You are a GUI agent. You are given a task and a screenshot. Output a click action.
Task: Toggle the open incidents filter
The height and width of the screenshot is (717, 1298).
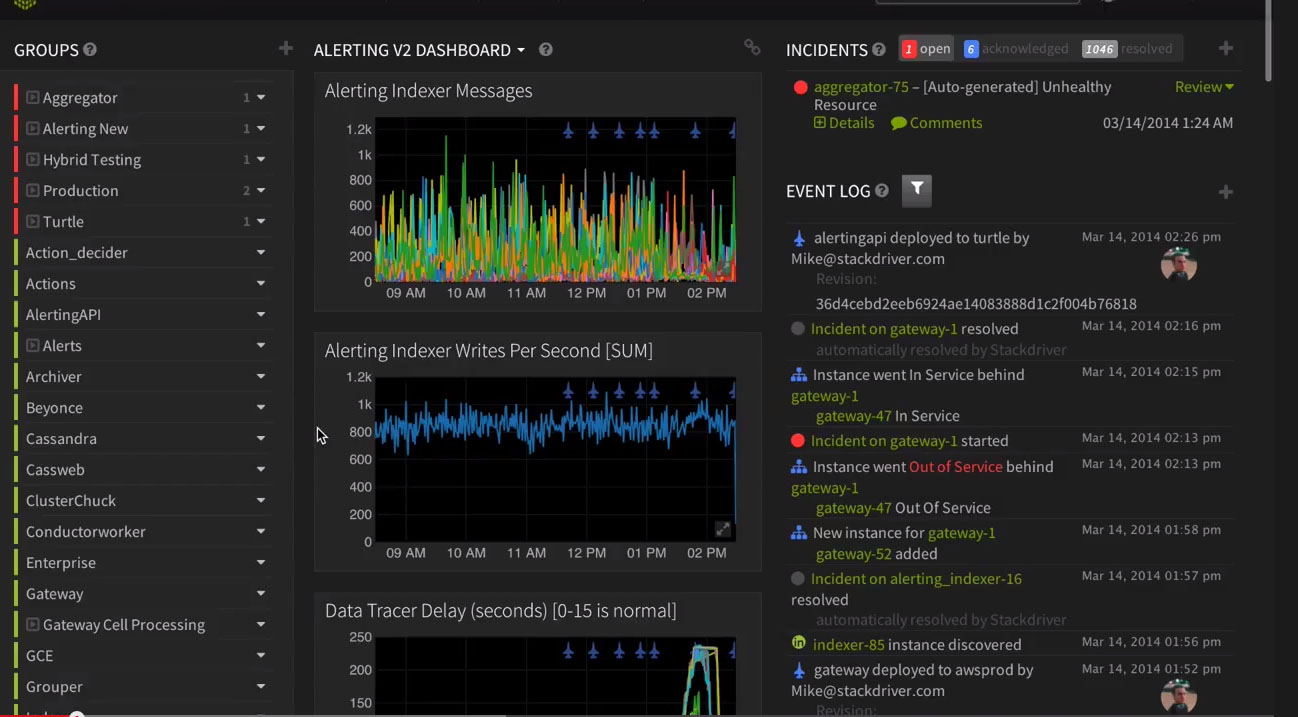(x=925, y=47)
